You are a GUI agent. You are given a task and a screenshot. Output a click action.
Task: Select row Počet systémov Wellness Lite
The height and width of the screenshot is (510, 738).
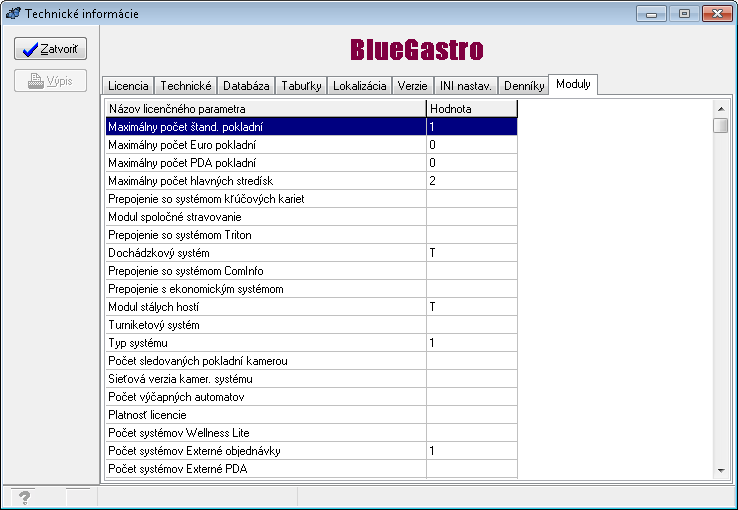[312, 433]
